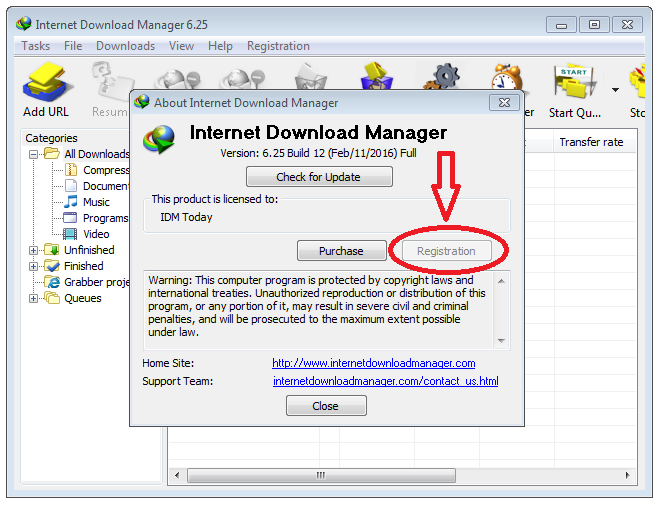Click the Add URL toolbar icon
Image resolution: width=659 pixels, height=506 pixels.
tap(46, 82)
